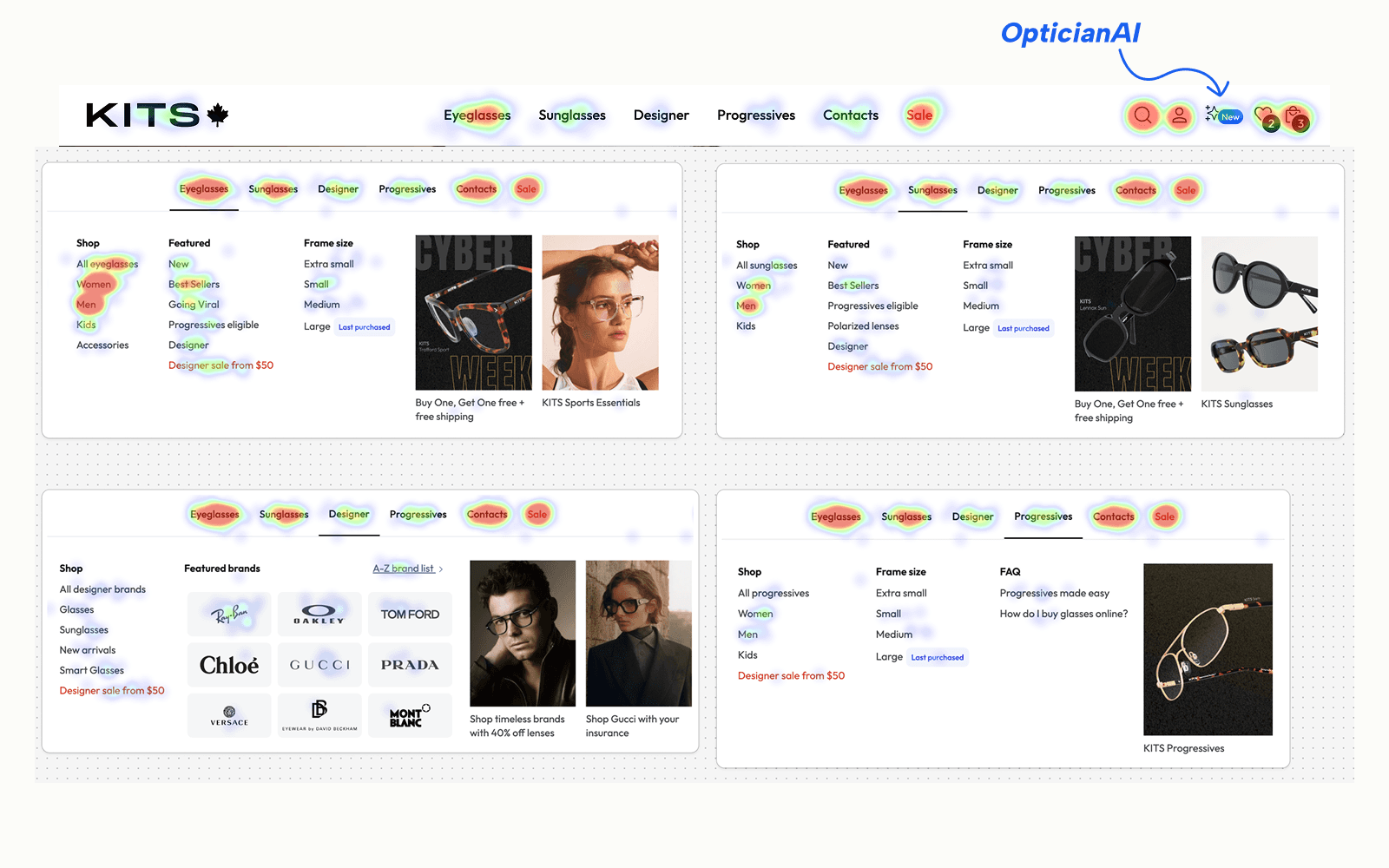Open the Polarized lenses link
The width and height of the screenshot is (1389, 868).
pos(863,326)
